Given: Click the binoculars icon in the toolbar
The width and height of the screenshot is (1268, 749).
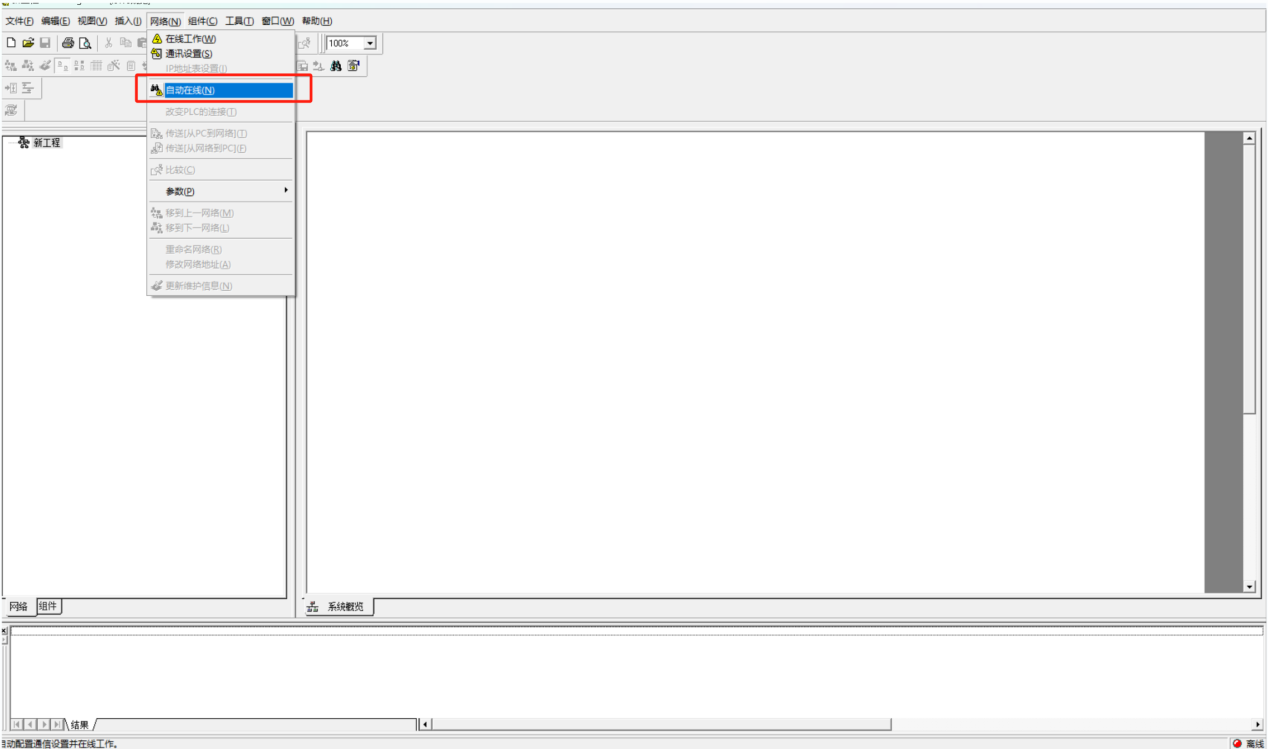Looking at the screenshot, I should pos(336,66).
